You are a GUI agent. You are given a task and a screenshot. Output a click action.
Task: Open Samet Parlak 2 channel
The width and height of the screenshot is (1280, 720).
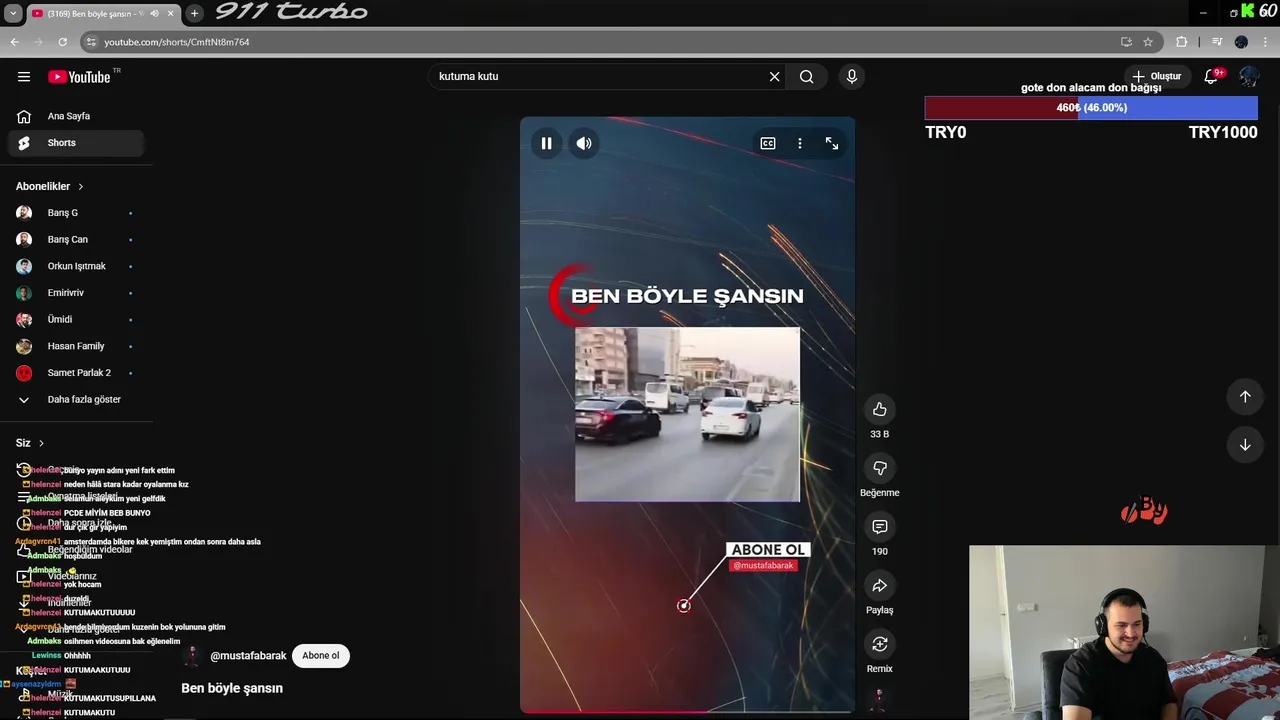(x=76, y=373)
